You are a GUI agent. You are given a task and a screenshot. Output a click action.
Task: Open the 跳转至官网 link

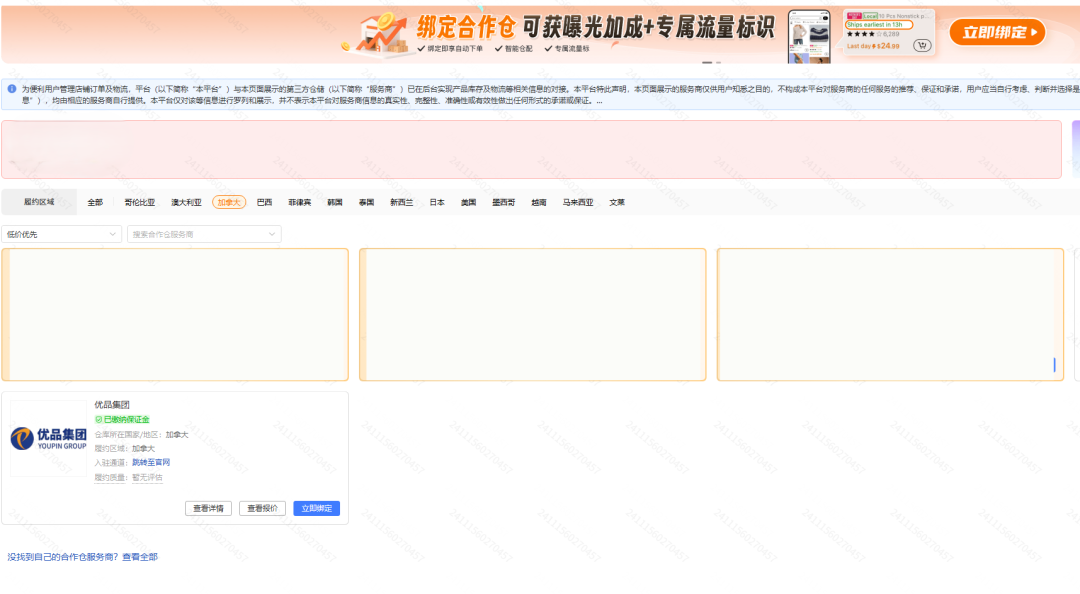150,462
